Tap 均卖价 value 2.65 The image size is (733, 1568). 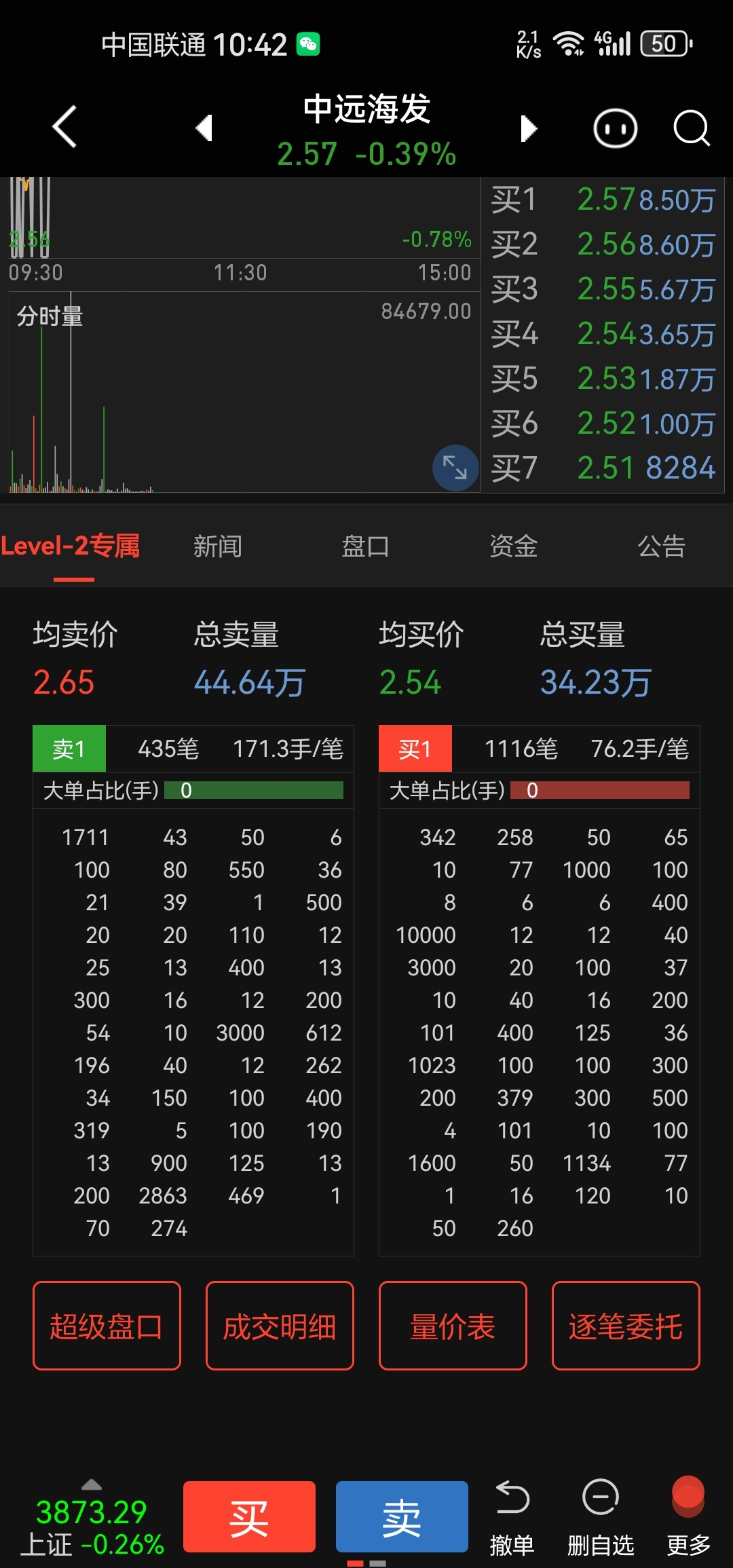click(x=64, y=682)
